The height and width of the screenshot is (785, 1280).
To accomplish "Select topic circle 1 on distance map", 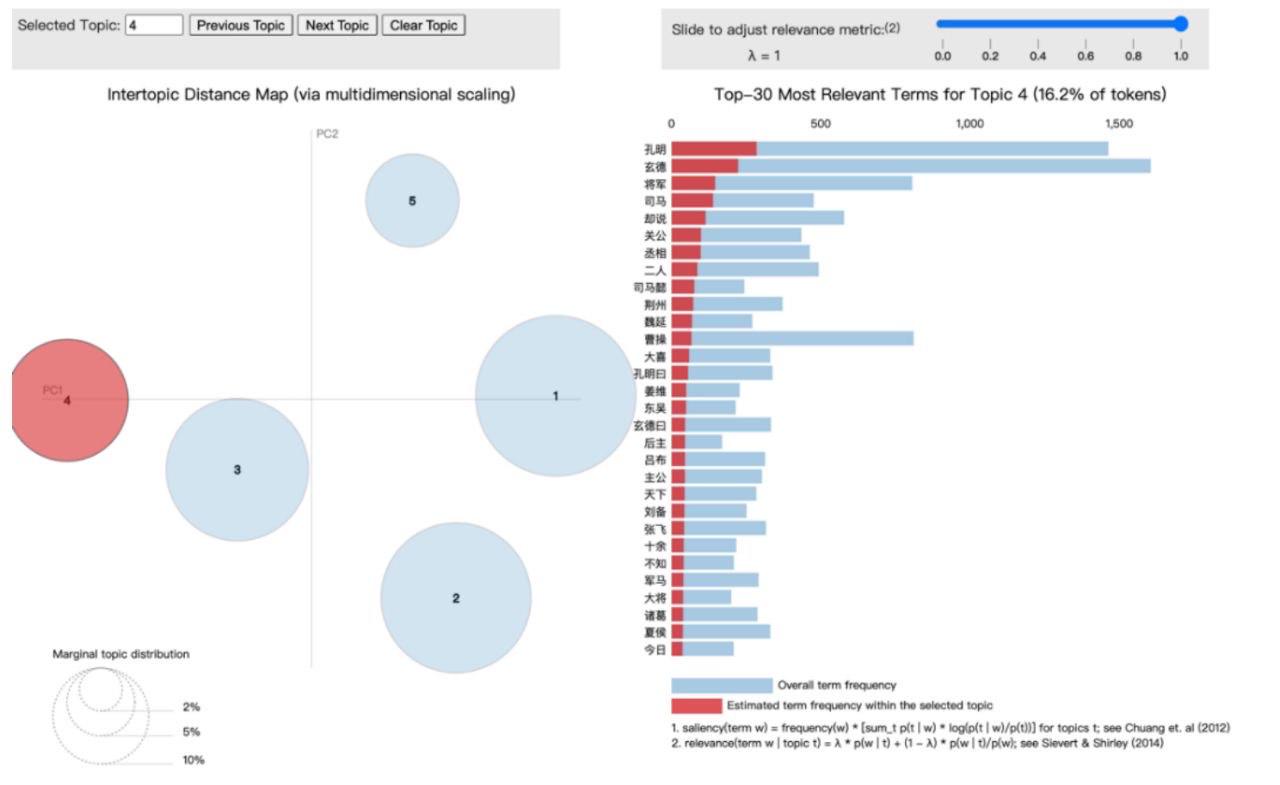I will click(555, 396).
